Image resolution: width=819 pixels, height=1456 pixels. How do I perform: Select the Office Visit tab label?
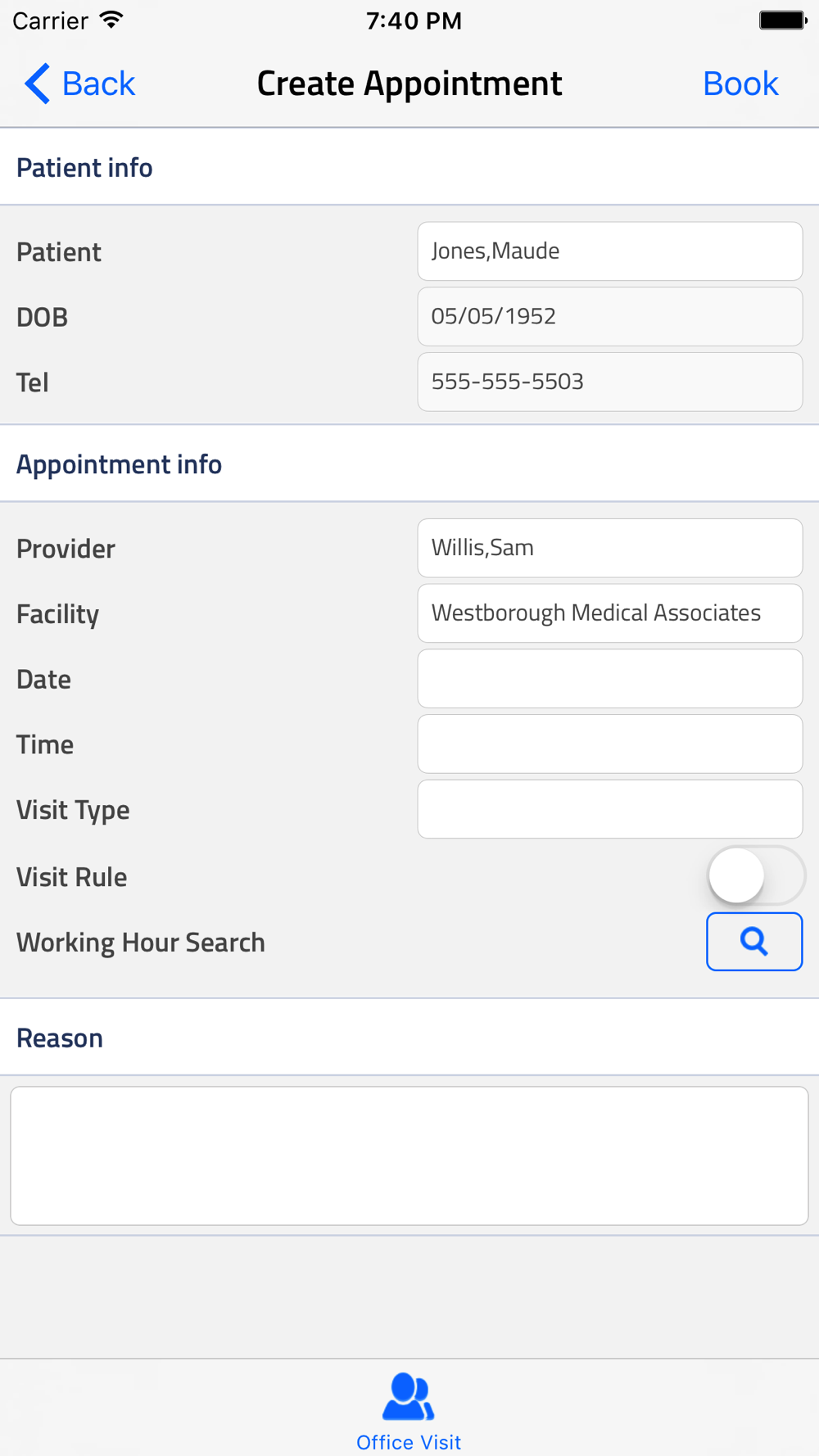[x=409, y=1442]
